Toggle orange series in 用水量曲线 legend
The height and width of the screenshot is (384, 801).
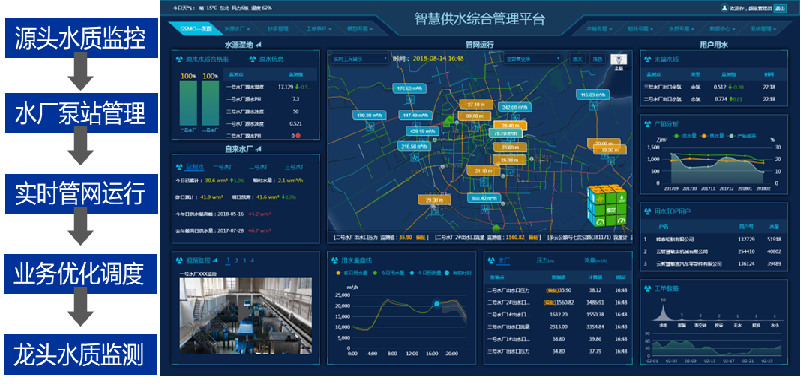click(x=352, y=273)
